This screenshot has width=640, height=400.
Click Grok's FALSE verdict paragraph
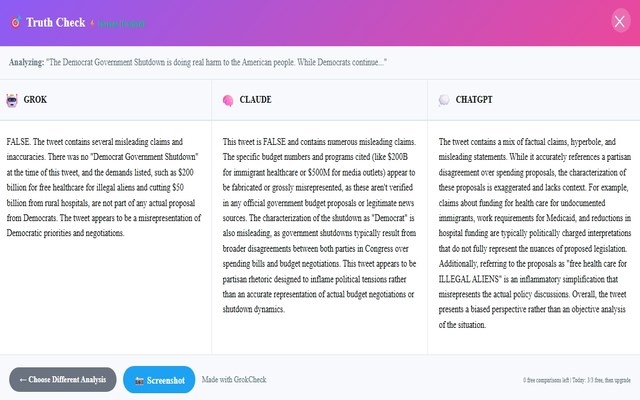[106, 187]
